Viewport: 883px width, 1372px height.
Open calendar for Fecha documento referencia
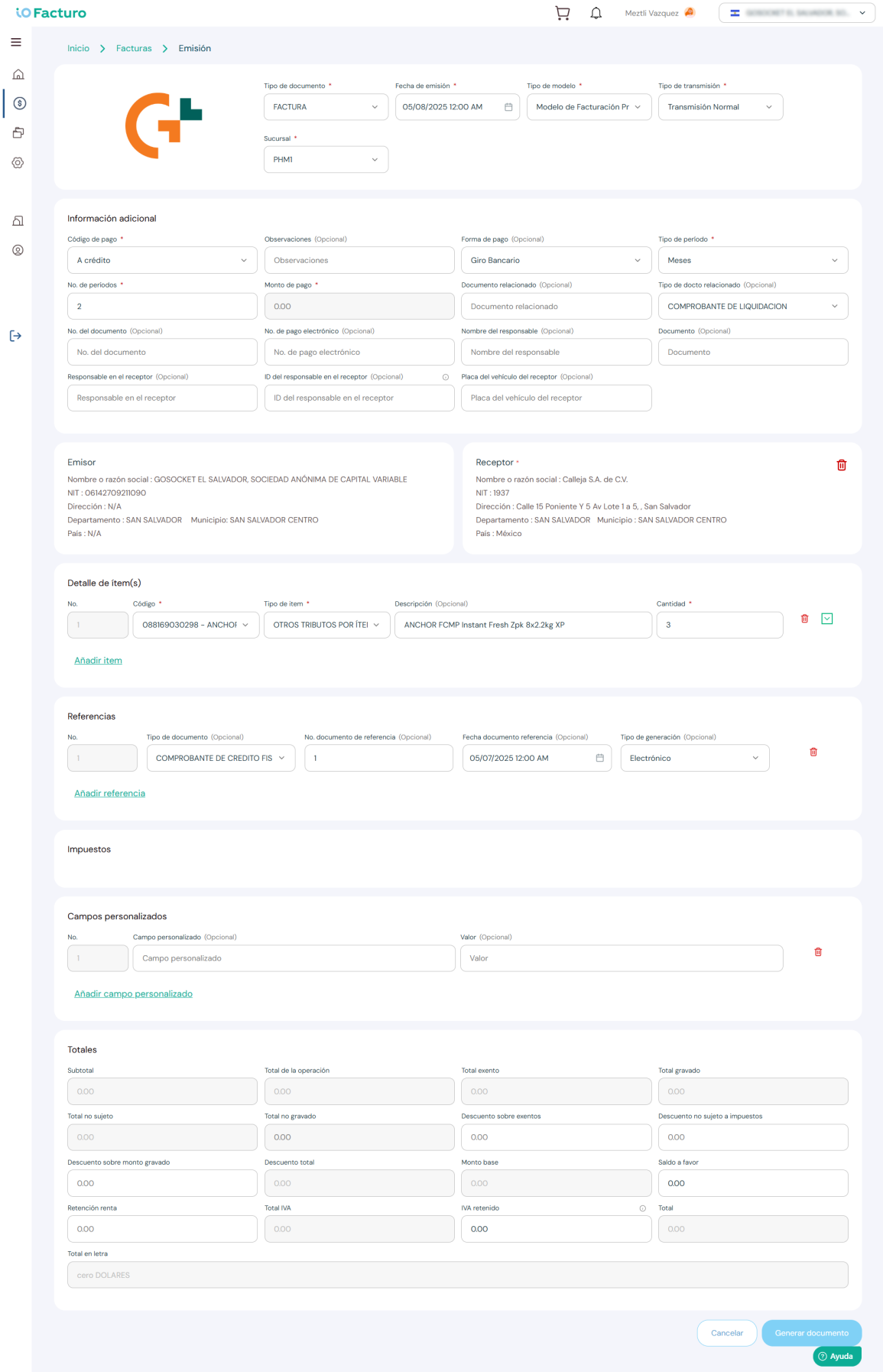(x=600, y=758)
